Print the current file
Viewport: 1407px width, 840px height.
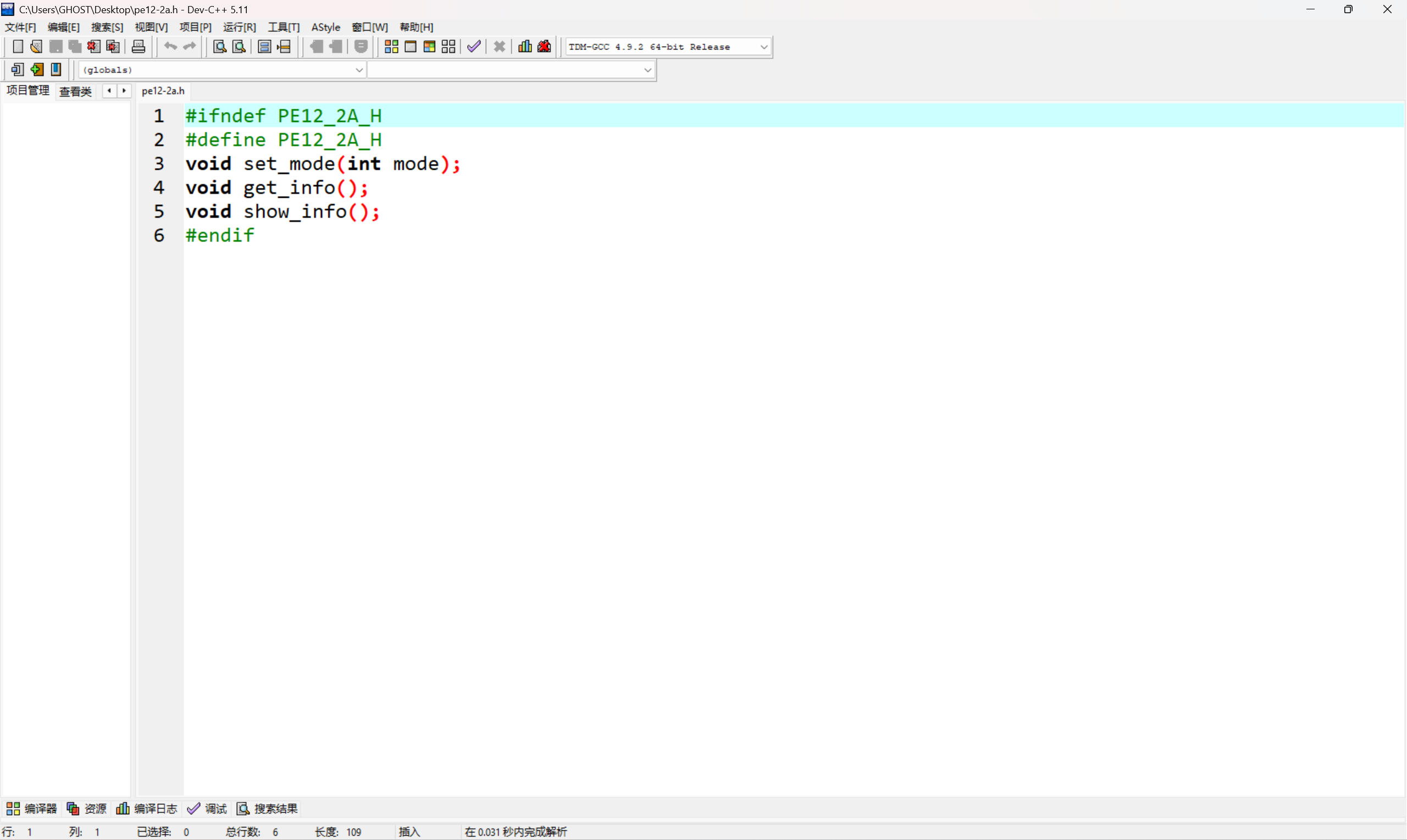(138, 46)
